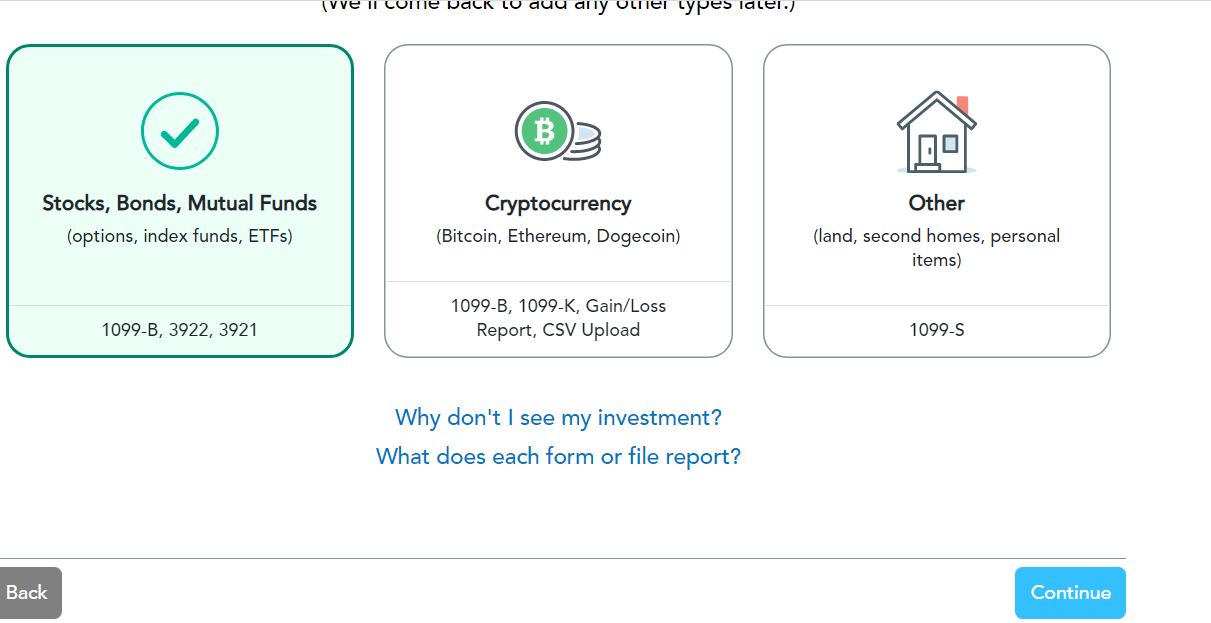Select the Cryptocurrency investment type heading
Image resolution: width=1211 pixels, height=623 pixels.
[x=558, y=204]
